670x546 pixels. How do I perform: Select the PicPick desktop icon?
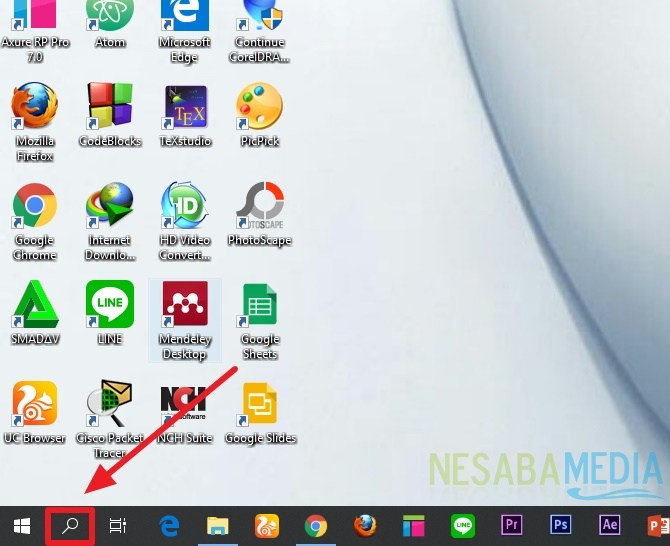259,115
